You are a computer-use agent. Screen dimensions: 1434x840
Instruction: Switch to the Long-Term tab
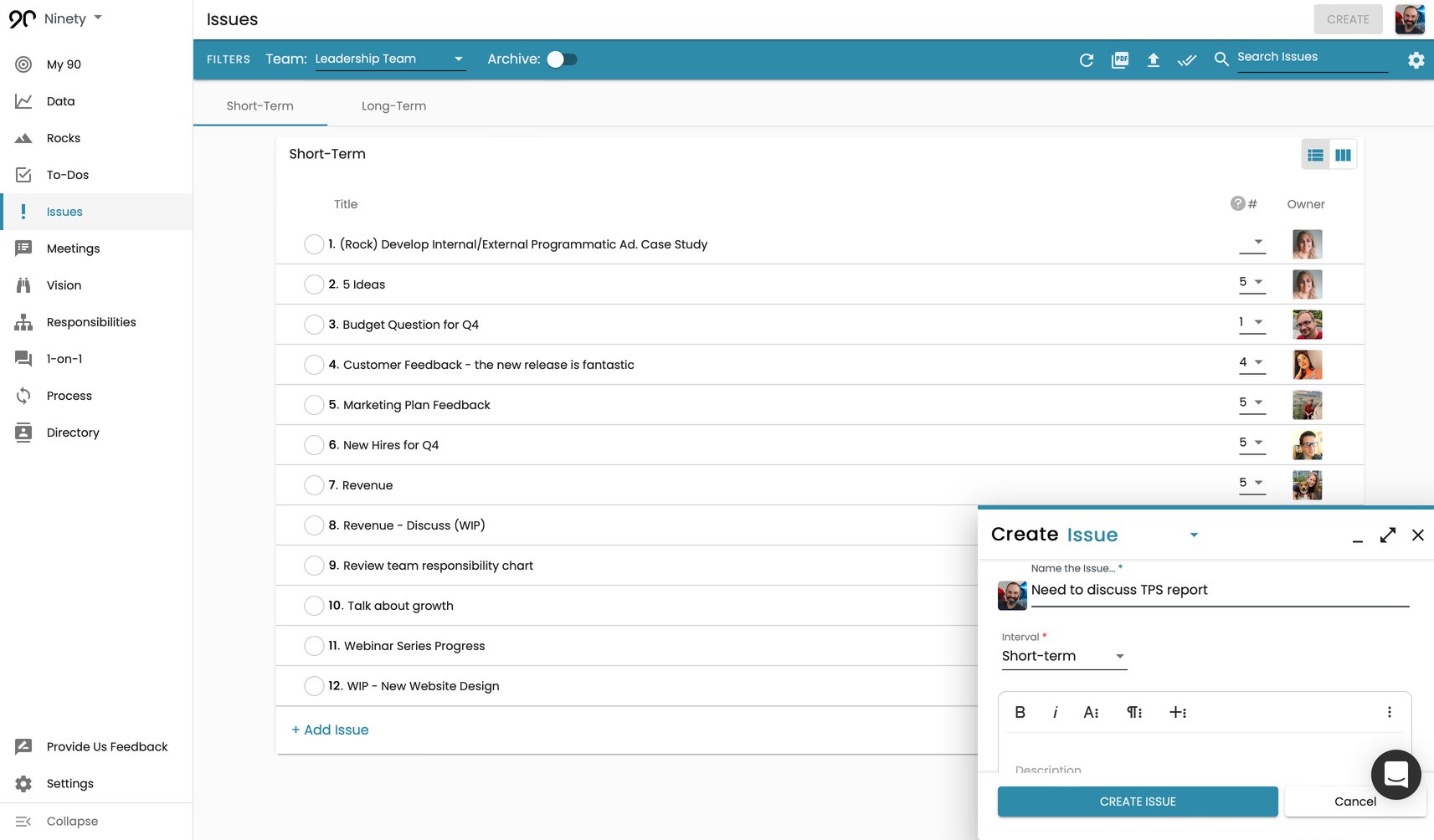coord(393,106)
